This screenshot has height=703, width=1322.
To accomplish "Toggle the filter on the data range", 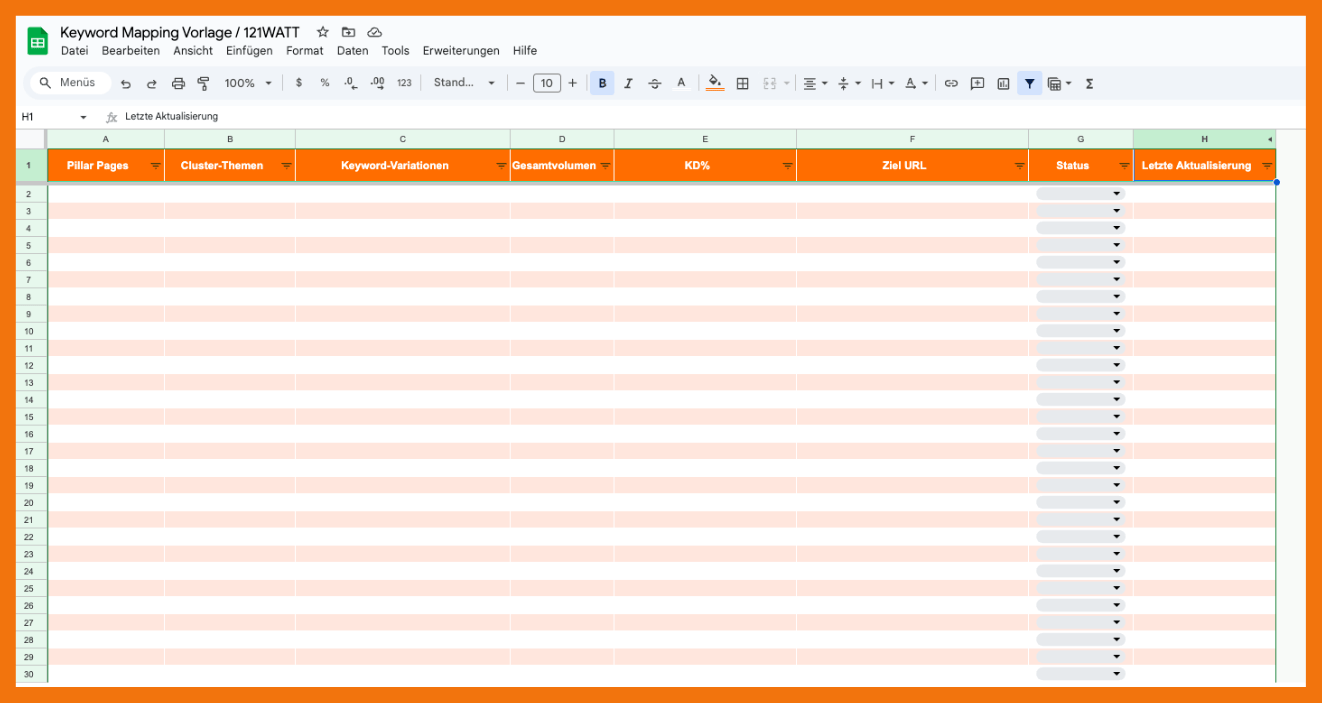I will 1030,83.
